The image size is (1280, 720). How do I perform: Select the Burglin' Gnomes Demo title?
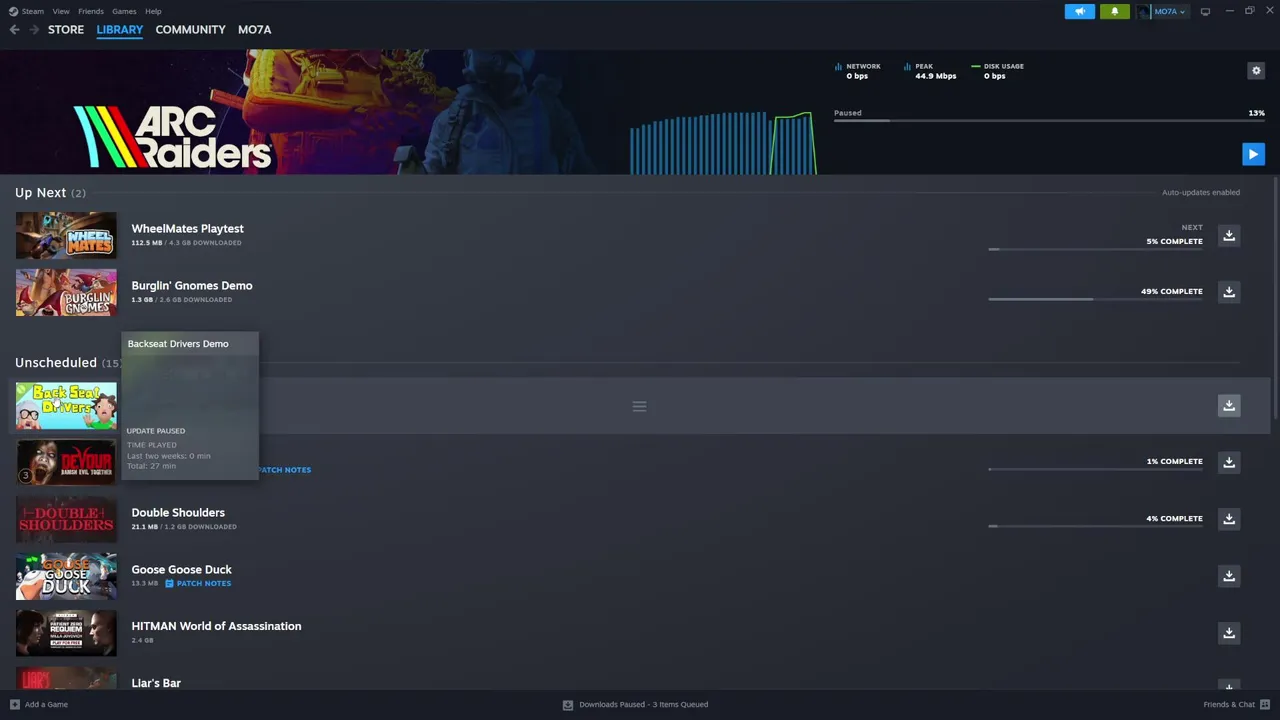(x=192, y=286)
